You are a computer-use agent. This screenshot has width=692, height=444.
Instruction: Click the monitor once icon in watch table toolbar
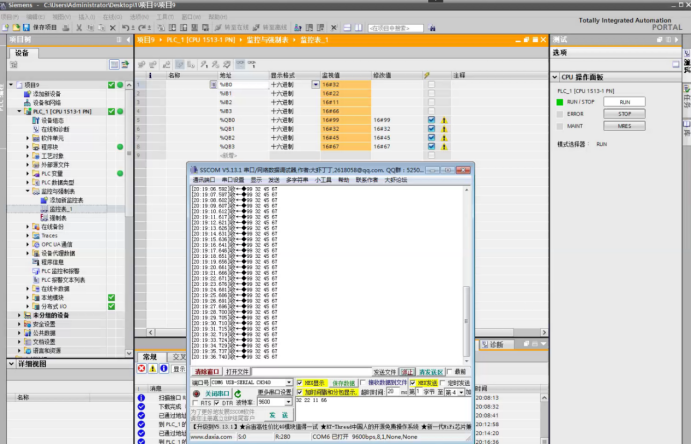(x=252, y=64)
